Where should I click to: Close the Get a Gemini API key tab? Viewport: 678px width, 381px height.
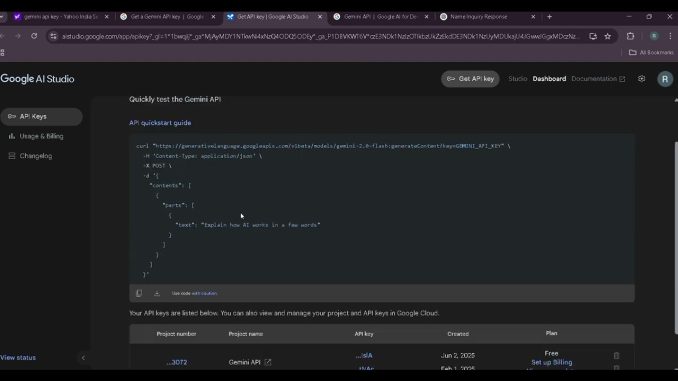[x=213, y=16]
